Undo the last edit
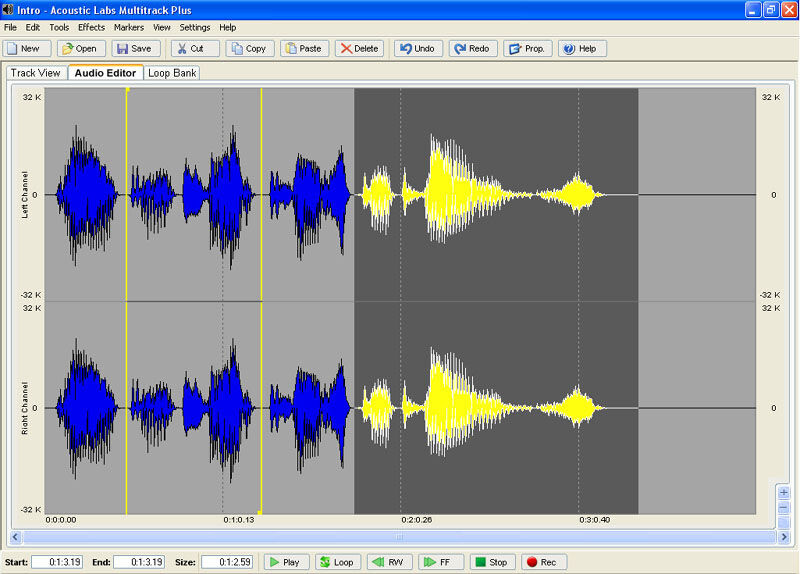This screenshot has width=800, height=574. tap(418, 48)
